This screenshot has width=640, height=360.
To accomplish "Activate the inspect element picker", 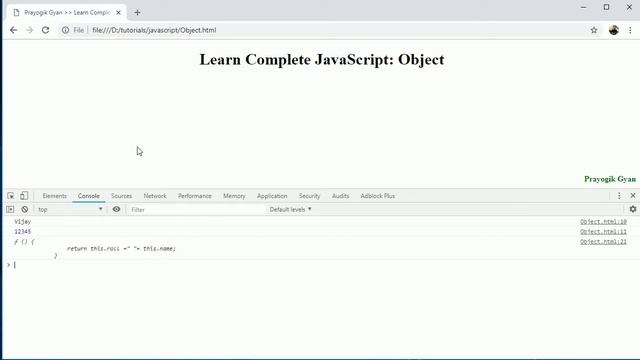I will tap(11, 196).
